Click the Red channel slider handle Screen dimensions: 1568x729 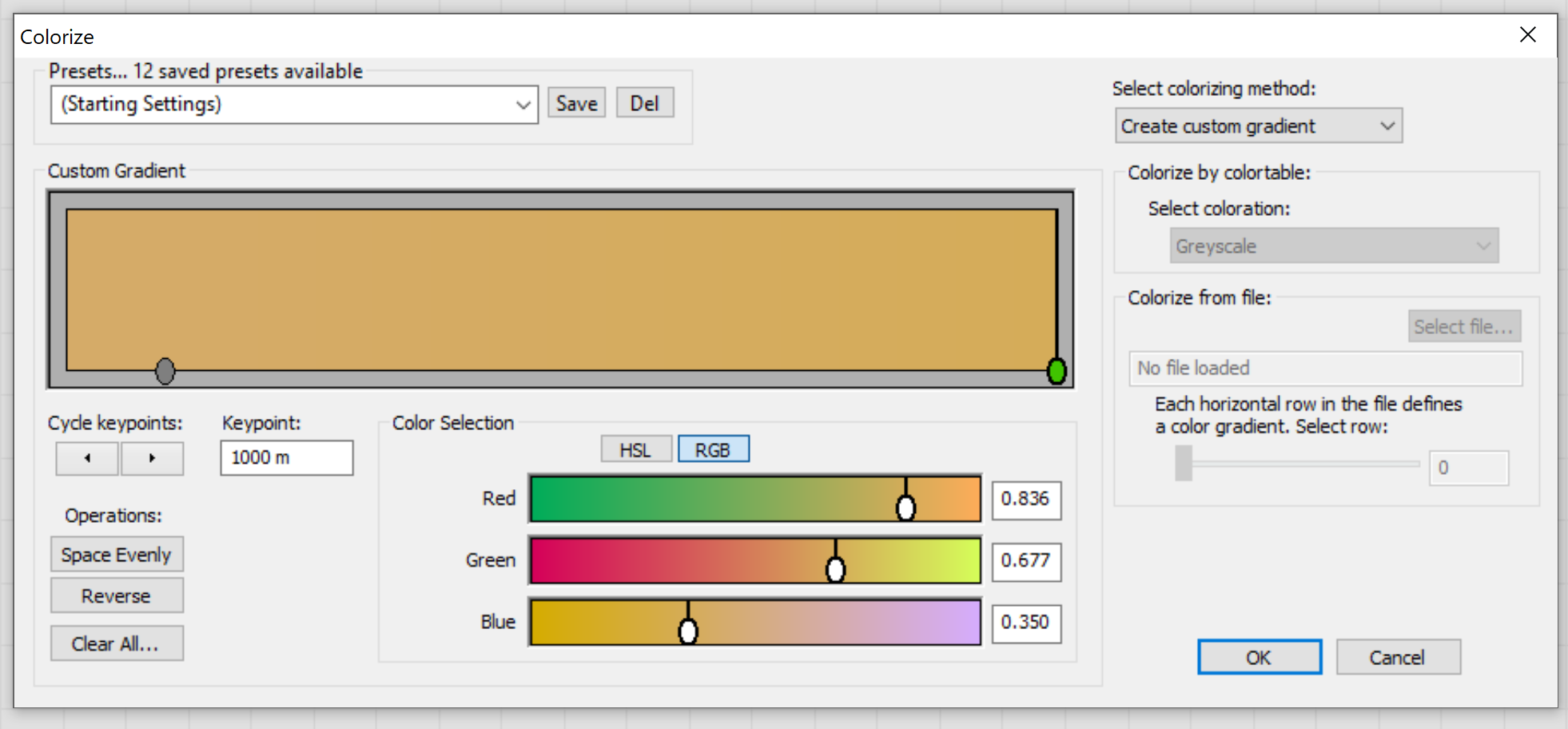pos(905,507)
